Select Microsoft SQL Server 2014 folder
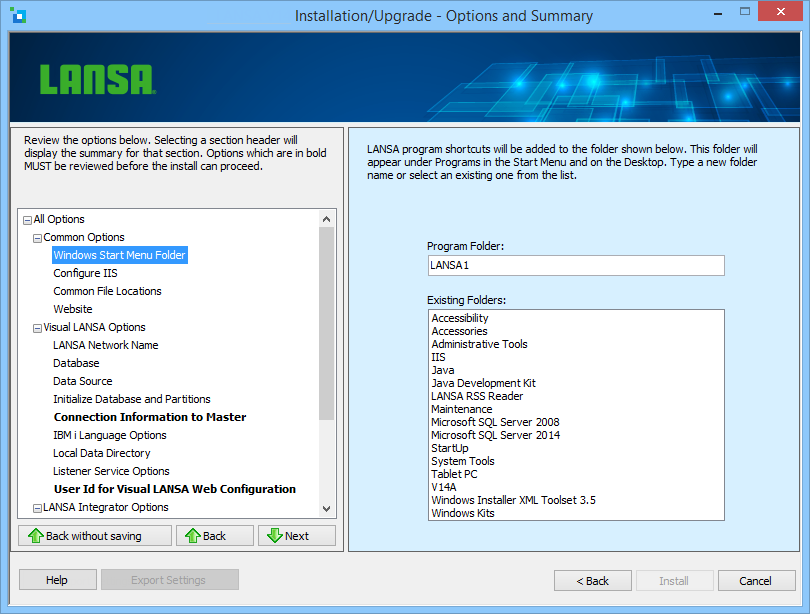Screen dimensions: 810x614 point(495,435)
